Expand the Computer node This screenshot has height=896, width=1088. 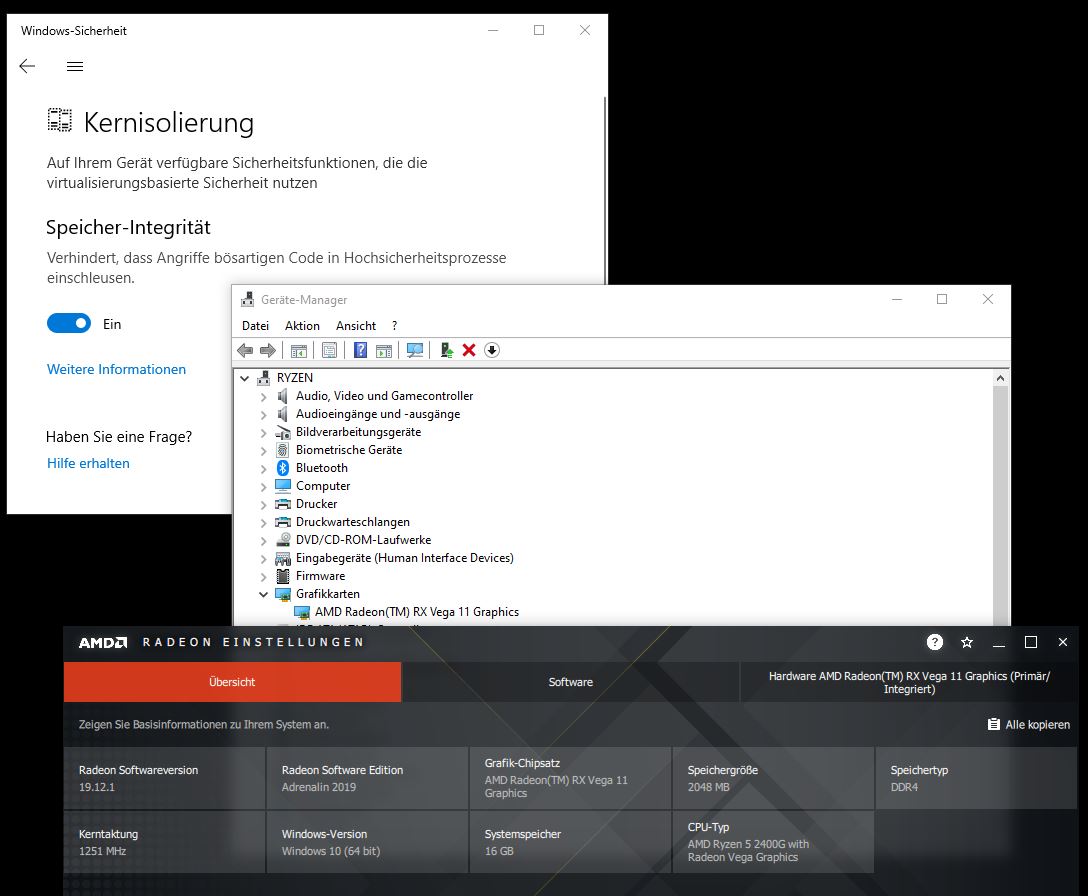pos(264,487)
